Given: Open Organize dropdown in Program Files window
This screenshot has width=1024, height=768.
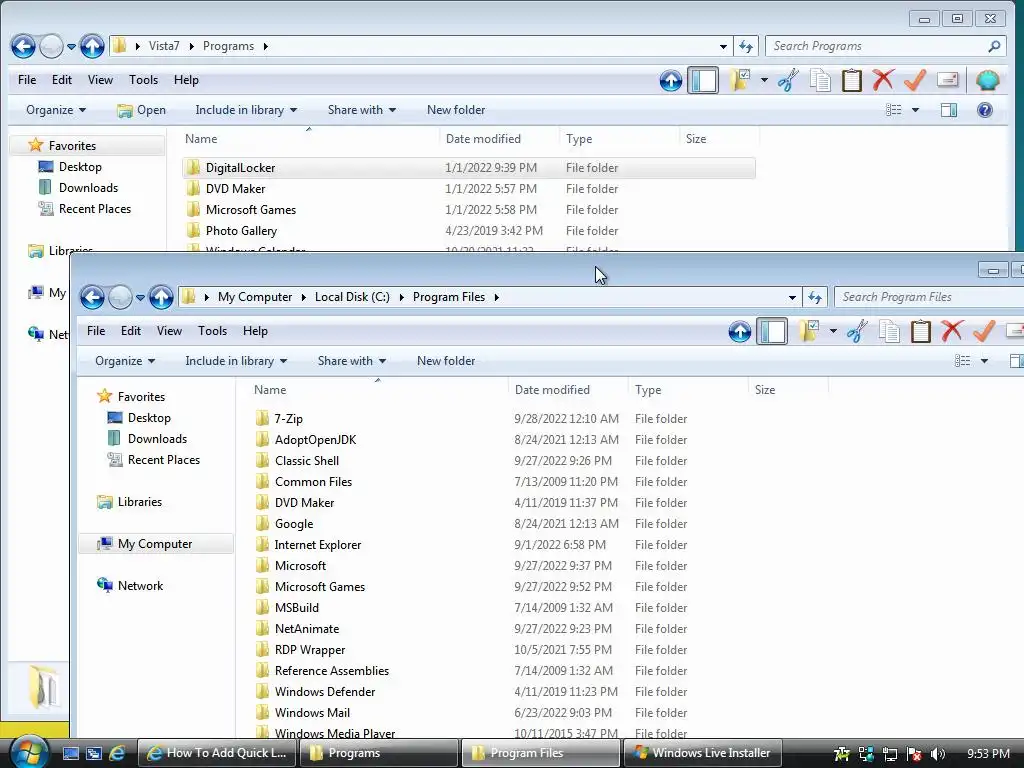Looking at the screenshot, I should (x=125, y=361).
